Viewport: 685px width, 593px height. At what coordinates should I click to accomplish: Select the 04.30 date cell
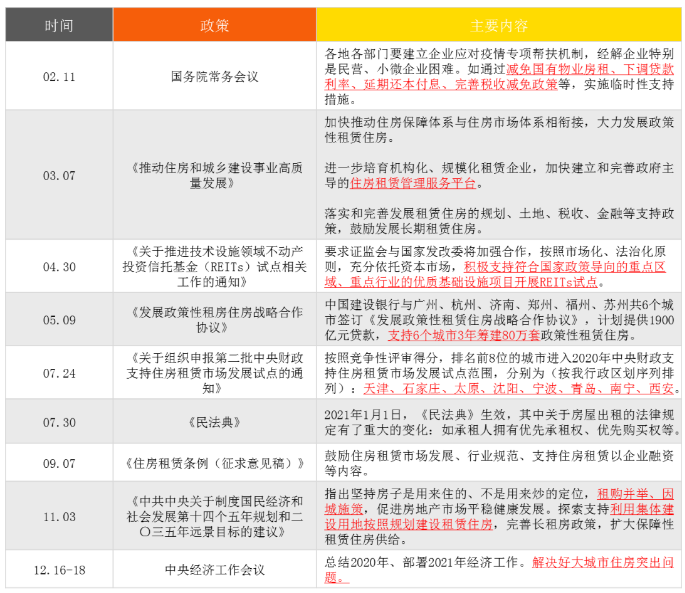58,268
